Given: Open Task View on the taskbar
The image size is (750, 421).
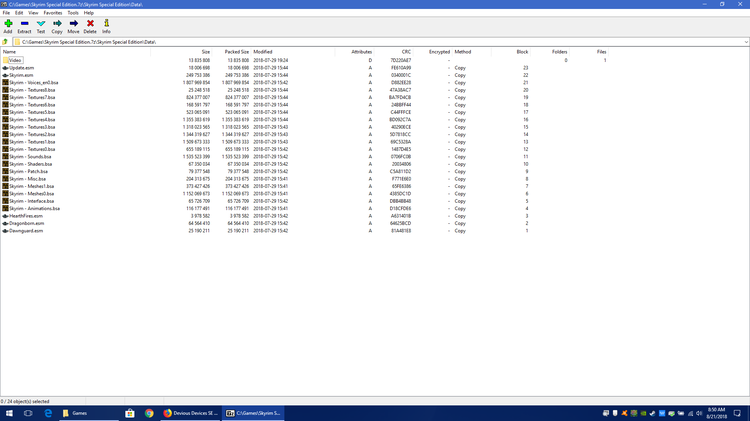Looking at the screenshot, I should pyautogui.click(x=28, y=413).
